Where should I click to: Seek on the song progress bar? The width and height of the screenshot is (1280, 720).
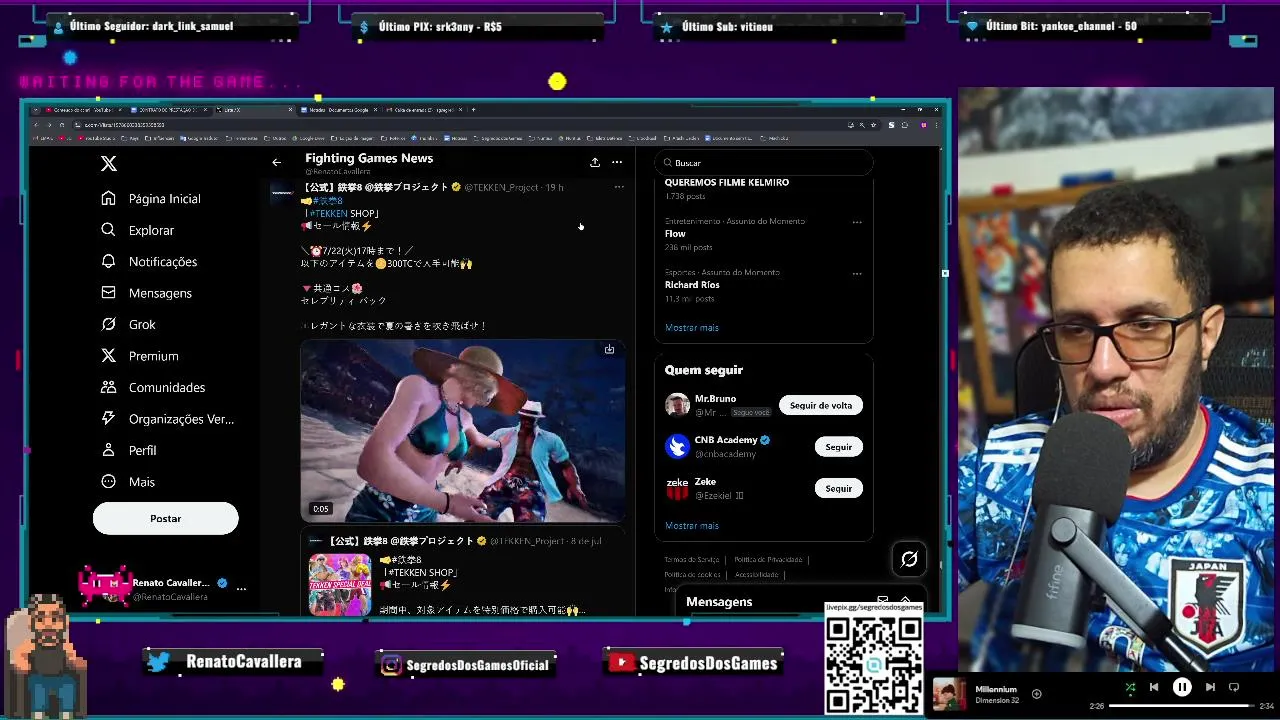pyautogui.click(x=1181, y=706)
